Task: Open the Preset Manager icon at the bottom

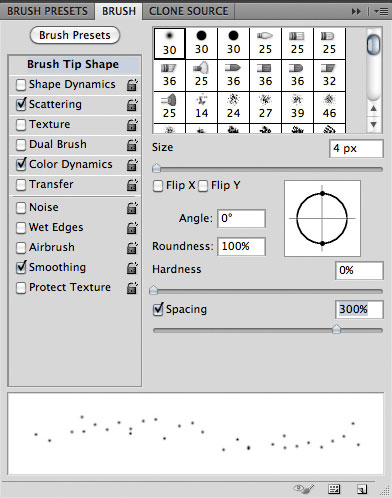Action: point(334,489)
